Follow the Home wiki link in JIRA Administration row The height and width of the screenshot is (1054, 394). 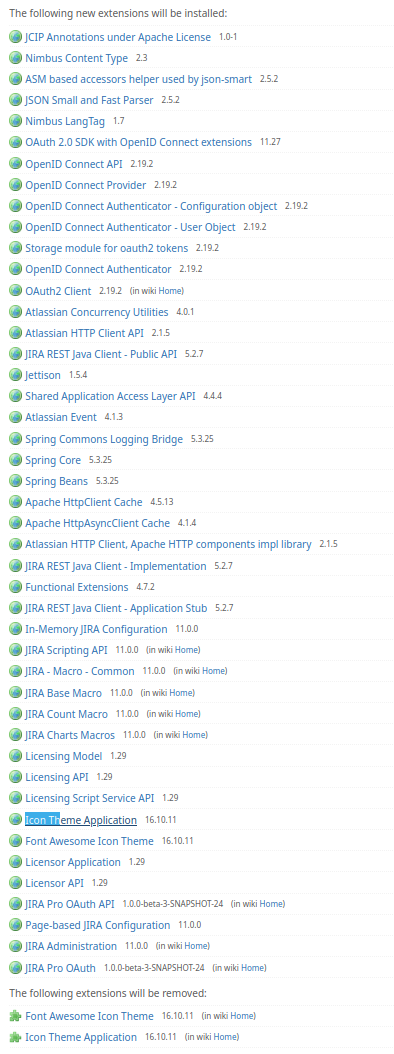click(196, 946)
